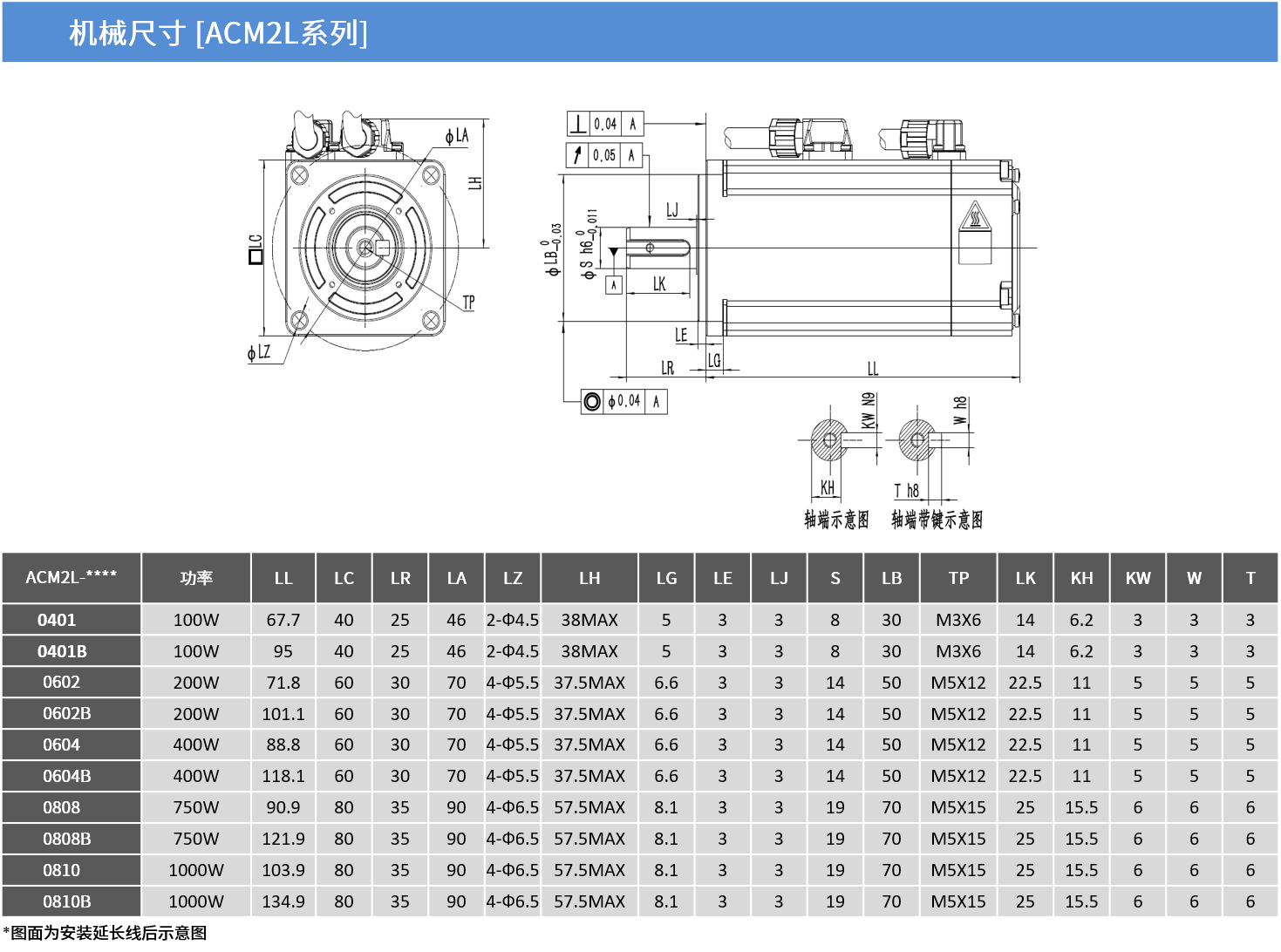
Task: Select the KW column header
Action: tap(1138, 577)
